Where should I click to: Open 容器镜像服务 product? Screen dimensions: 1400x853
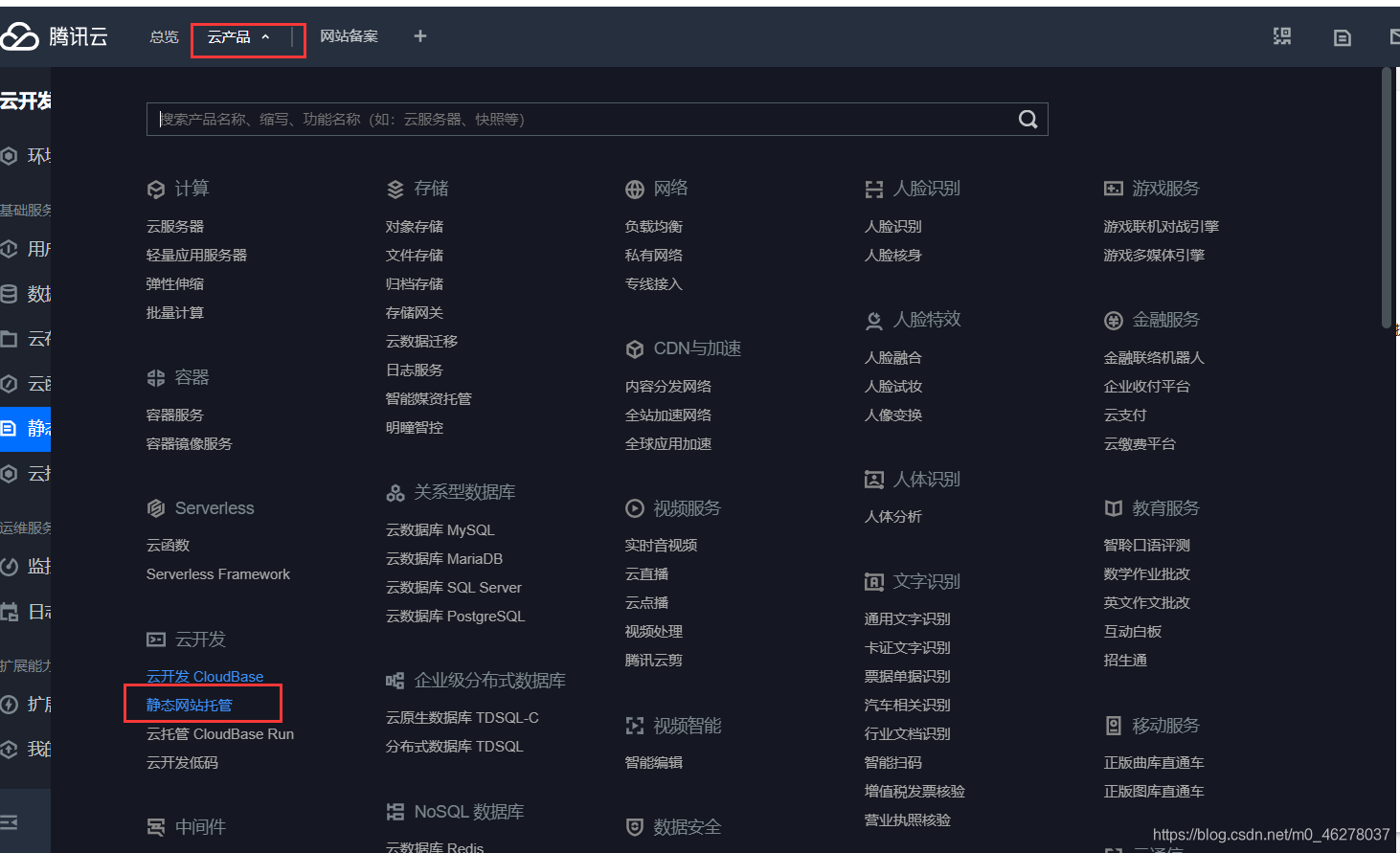coord(190,444)
